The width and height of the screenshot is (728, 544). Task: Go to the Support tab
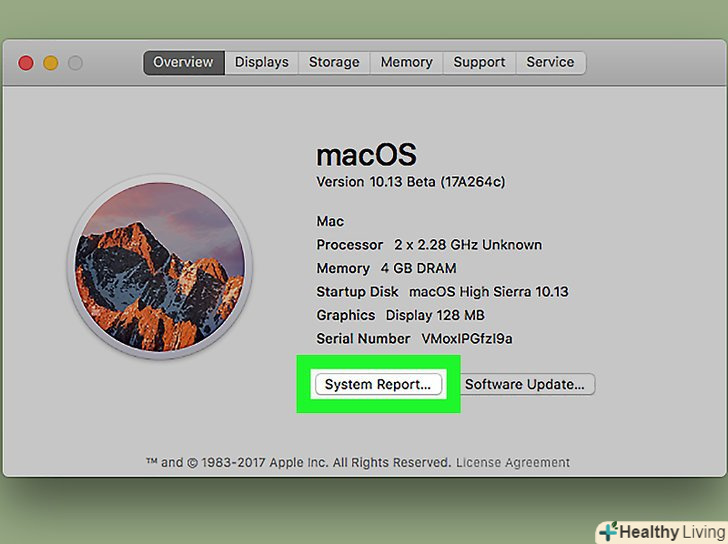pos(479,63)
